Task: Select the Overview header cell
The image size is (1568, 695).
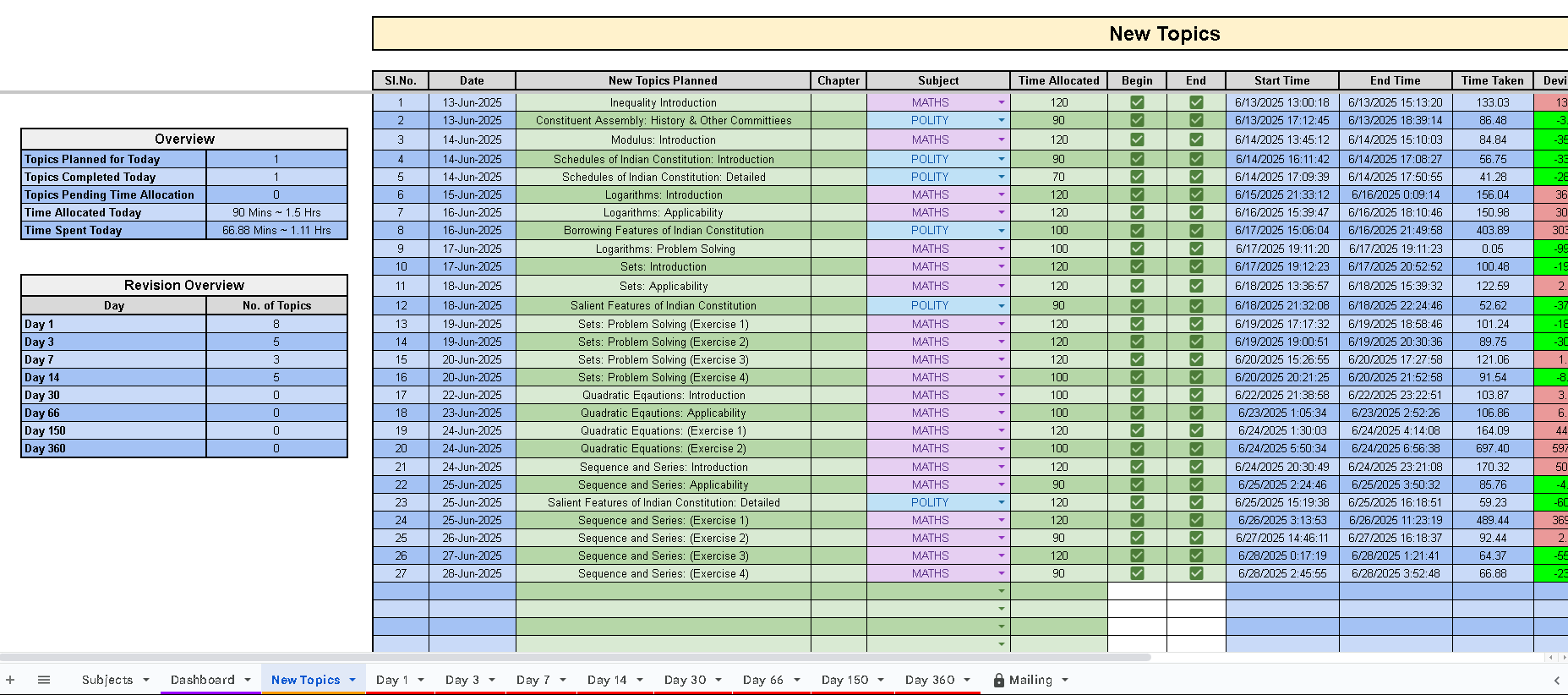Action: 184,139
